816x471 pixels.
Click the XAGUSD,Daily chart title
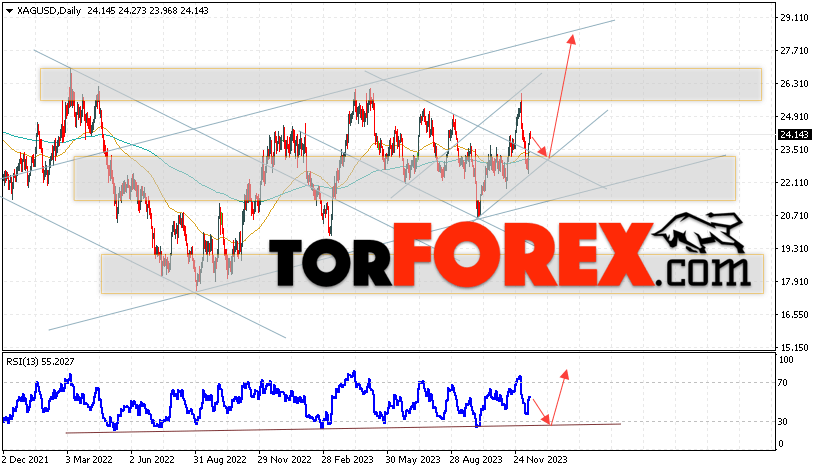49,11
